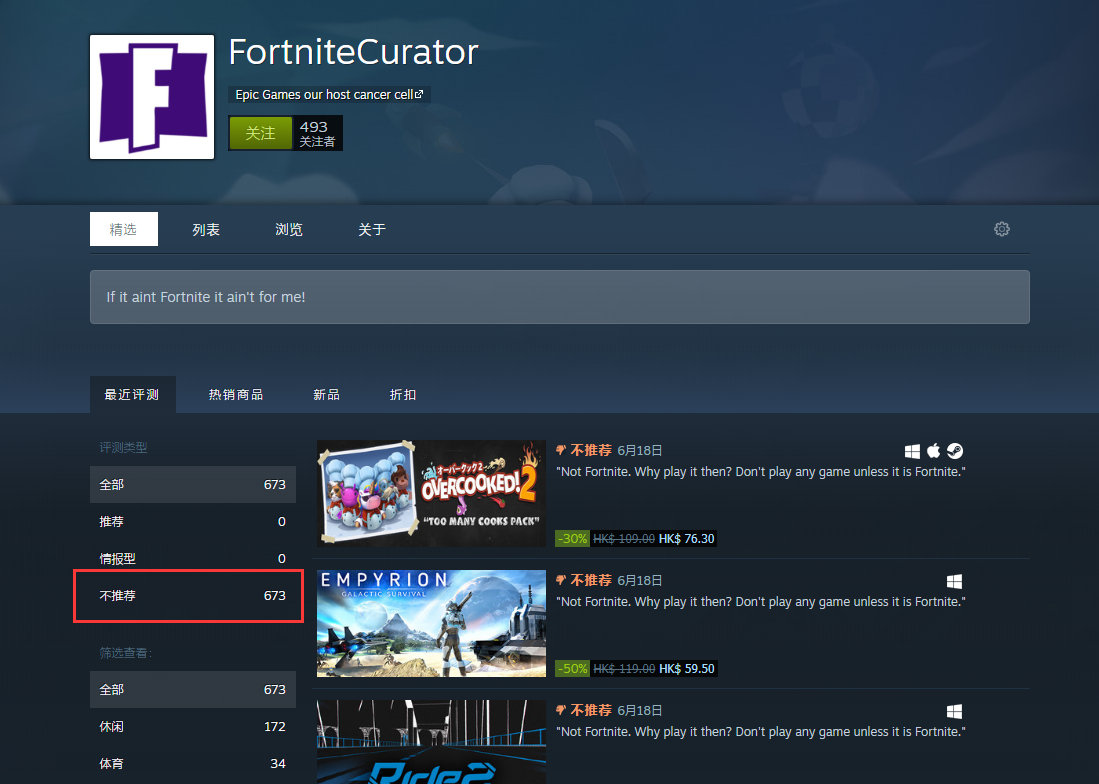Click the external link icon after 'cancer cell'
The image size is (1099, 784).
coord(419,94)
